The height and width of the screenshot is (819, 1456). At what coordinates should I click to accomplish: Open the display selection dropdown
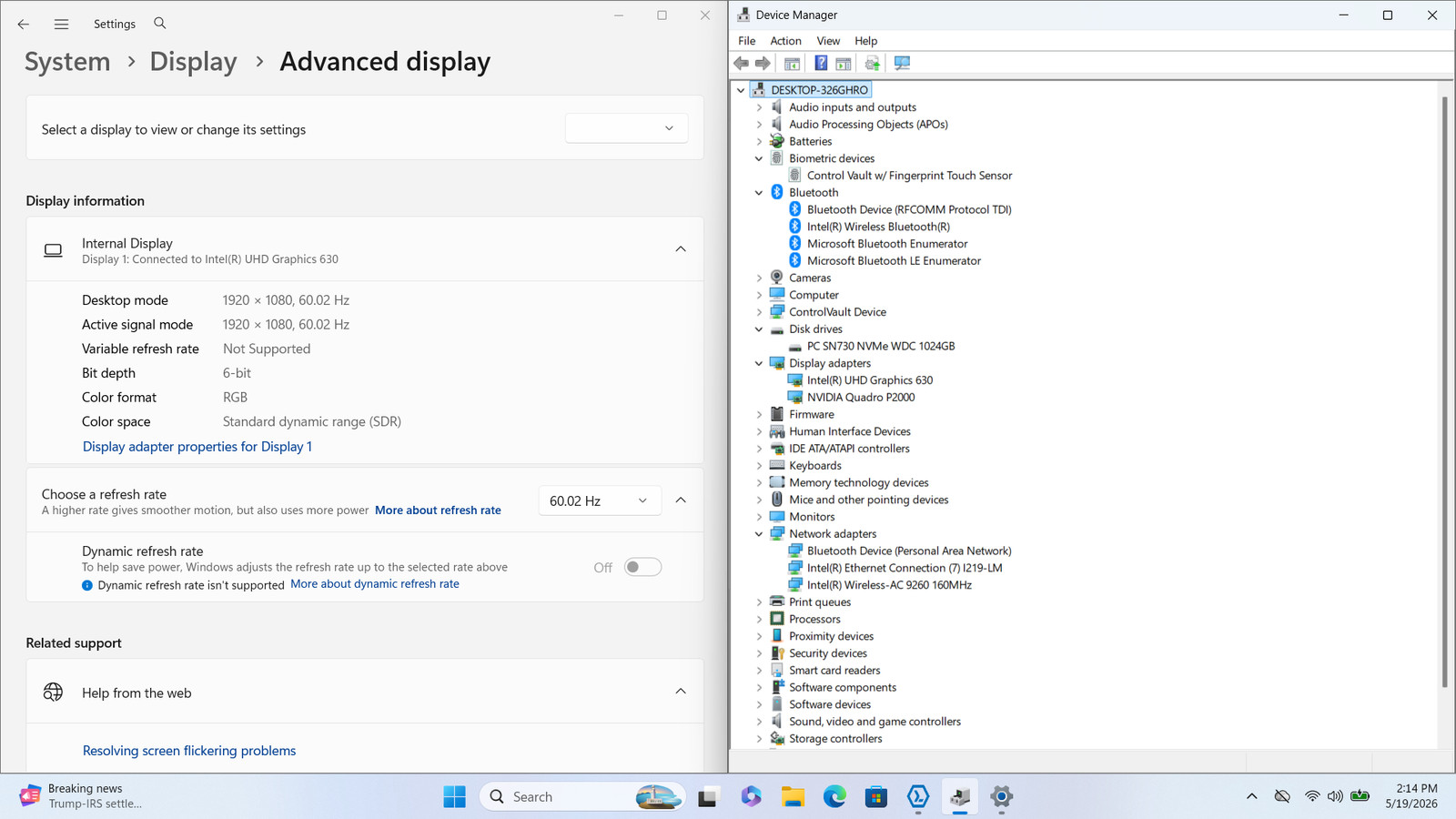pos(626,128)
